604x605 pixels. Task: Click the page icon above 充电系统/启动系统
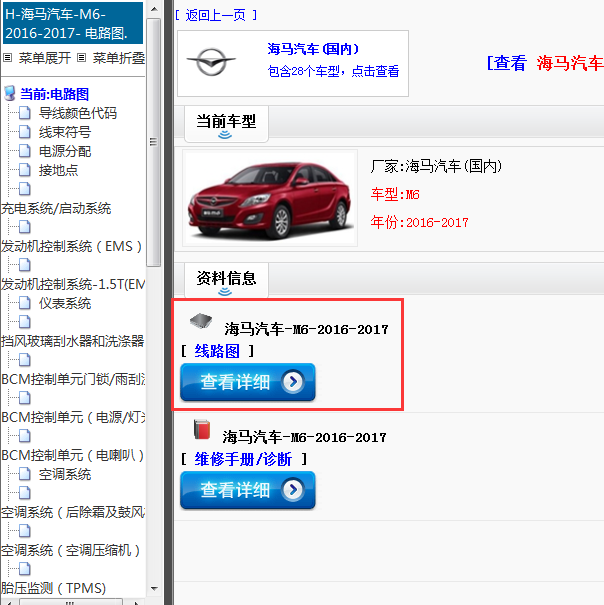pos(25,189)
